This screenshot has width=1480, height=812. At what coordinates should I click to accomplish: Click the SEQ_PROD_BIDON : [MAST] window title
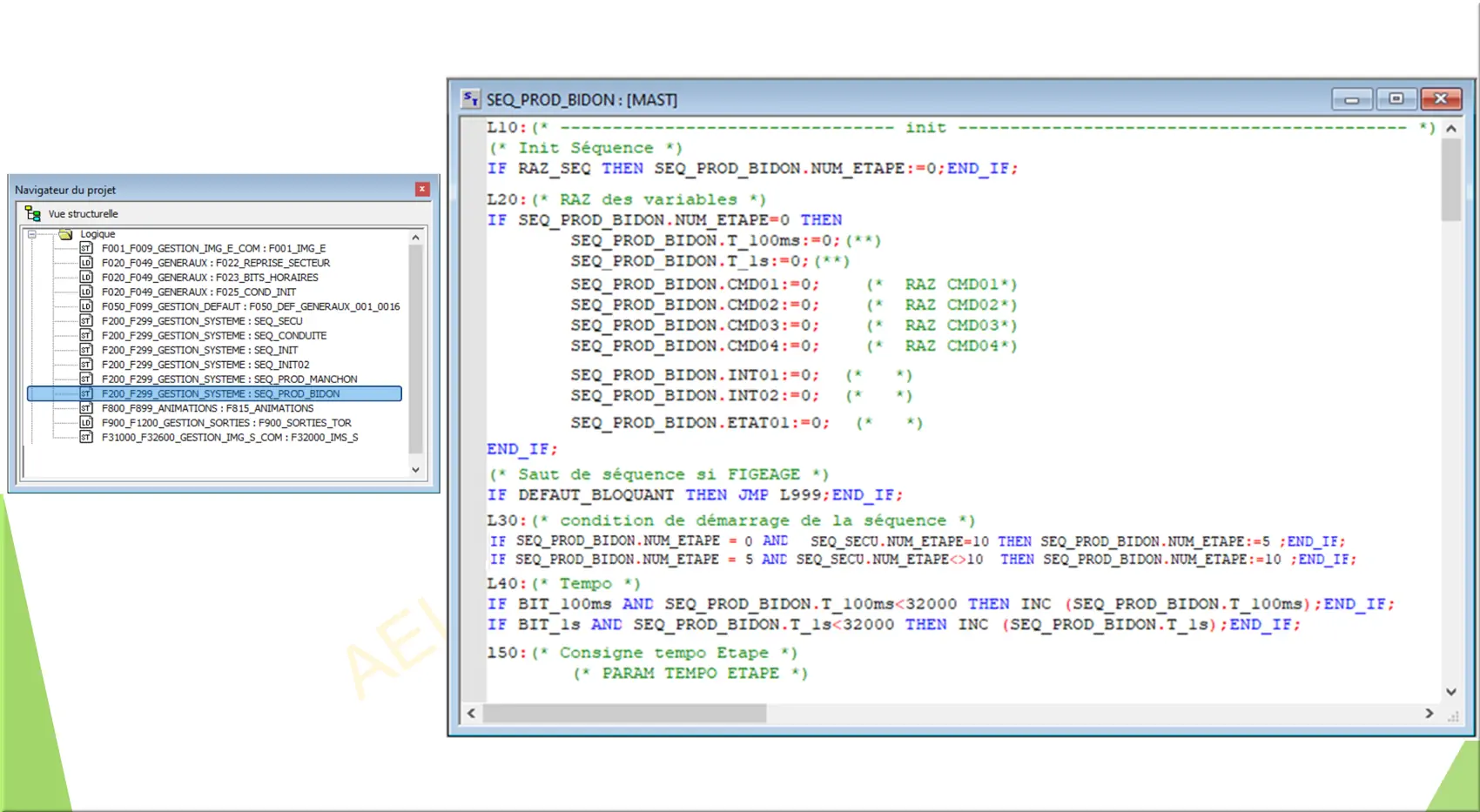pyautogui.click(x=582, y=99)
